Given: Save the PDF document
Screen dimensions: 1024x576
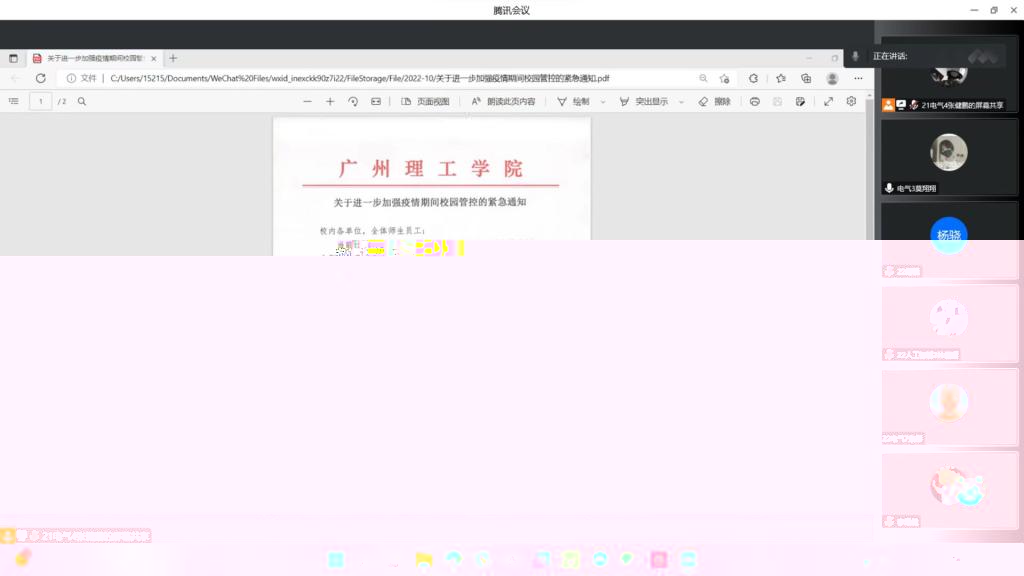Looking at the screenshot, I should click(x=777, y=101).
